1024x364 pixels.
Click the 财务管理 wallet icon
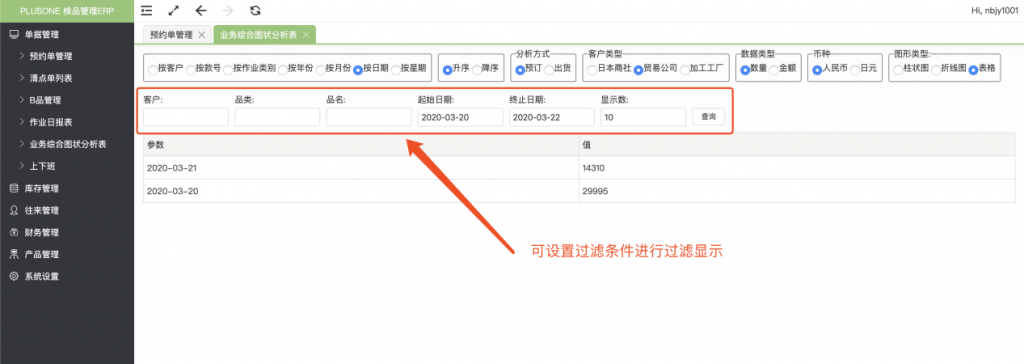tap(14, 232)
